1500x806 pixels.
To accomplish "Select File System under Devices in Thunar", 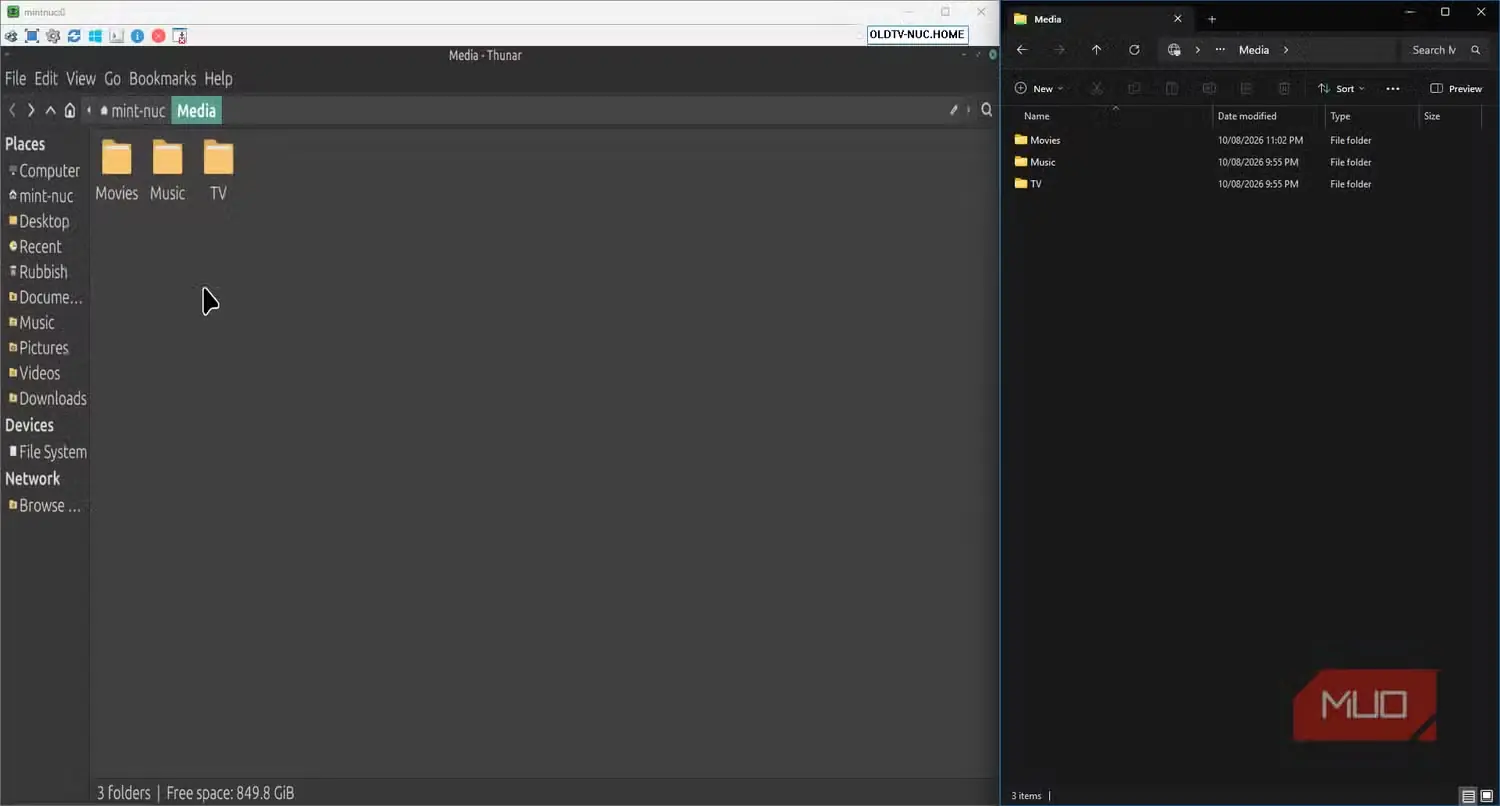I will [x=47, y=452].
